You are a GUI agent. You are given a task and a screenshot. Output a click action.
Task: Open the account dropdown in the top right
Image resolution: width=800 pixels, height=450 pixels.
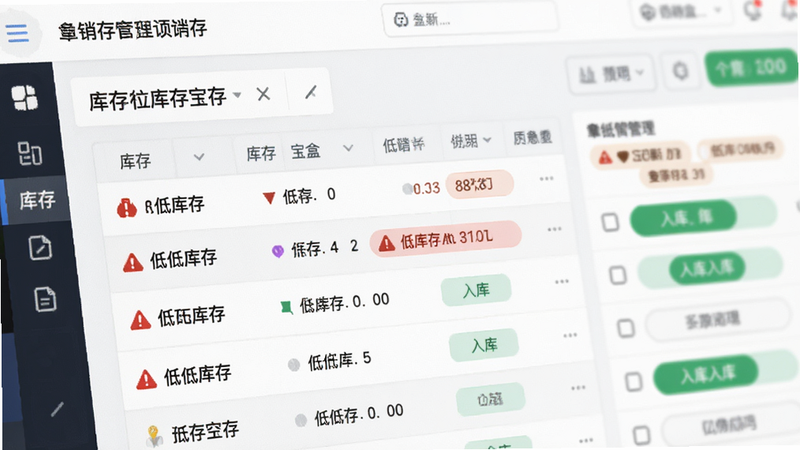682,11
